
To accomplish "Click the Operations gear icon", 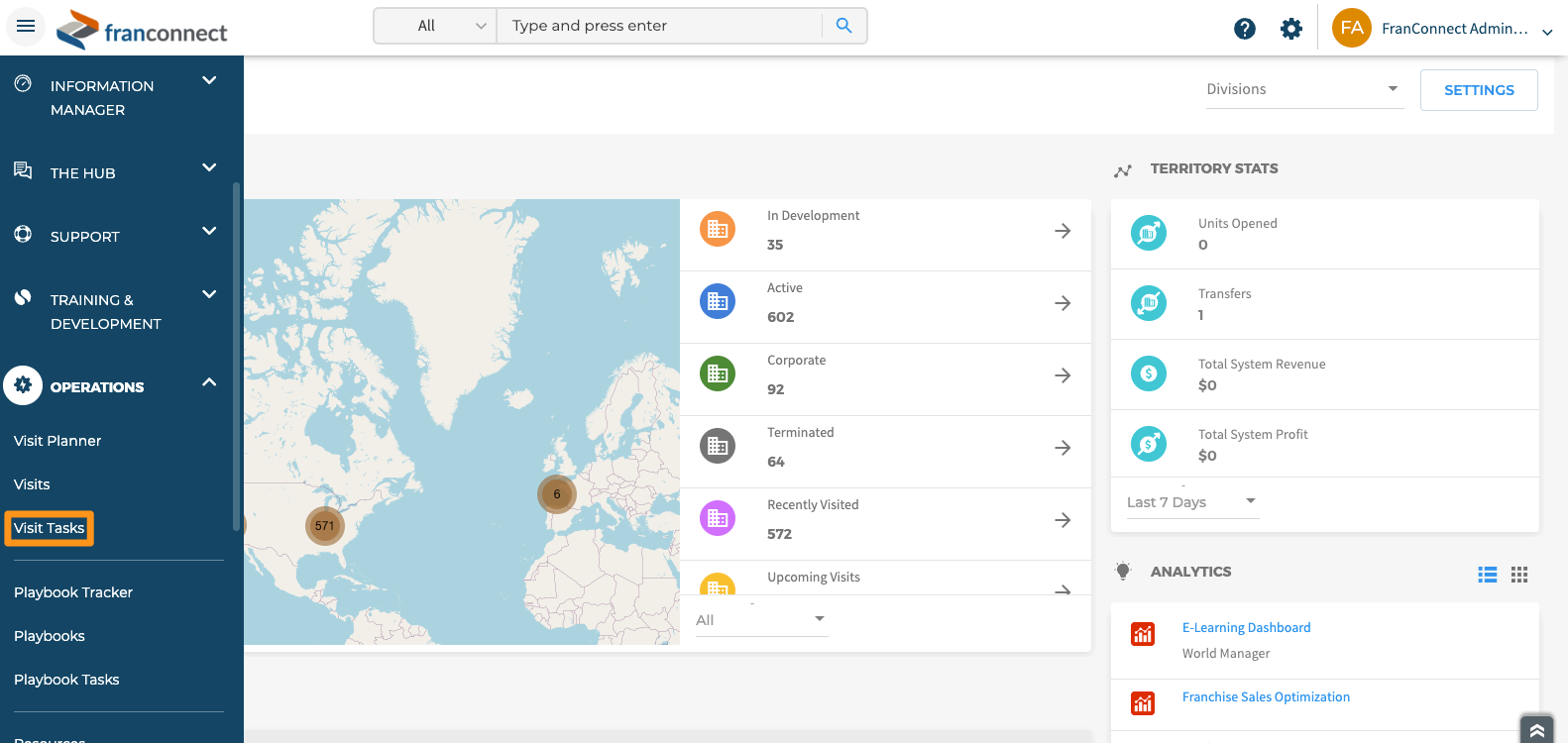I will [23, 385].
